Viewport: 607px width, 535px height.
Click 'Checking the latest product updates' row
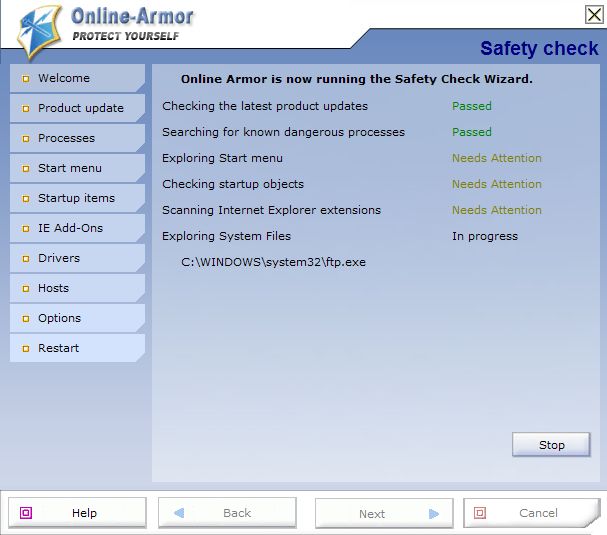pos(265,106)
